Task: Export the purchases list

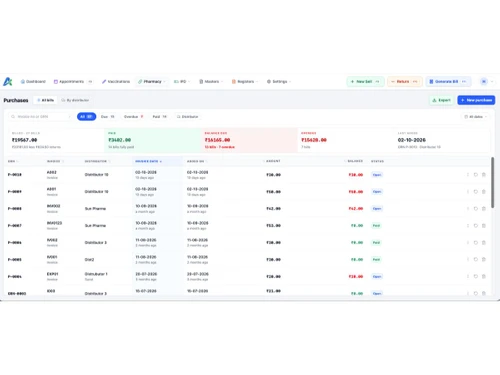Action: pos(441,100)
